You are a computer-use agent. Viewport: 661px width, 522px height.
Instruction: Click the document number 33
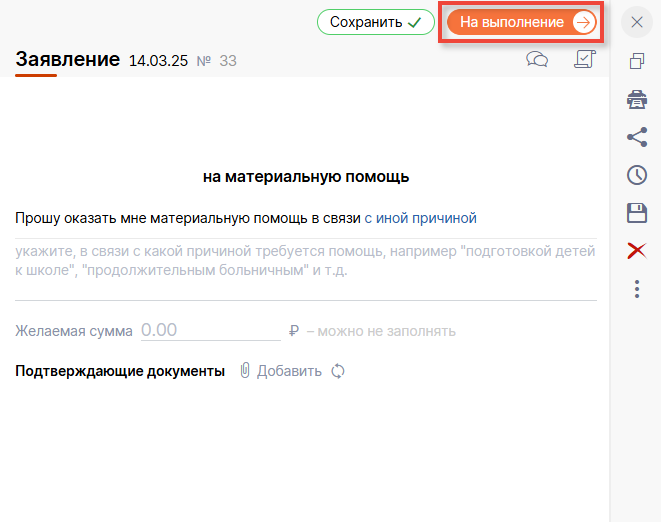[227, 62]
